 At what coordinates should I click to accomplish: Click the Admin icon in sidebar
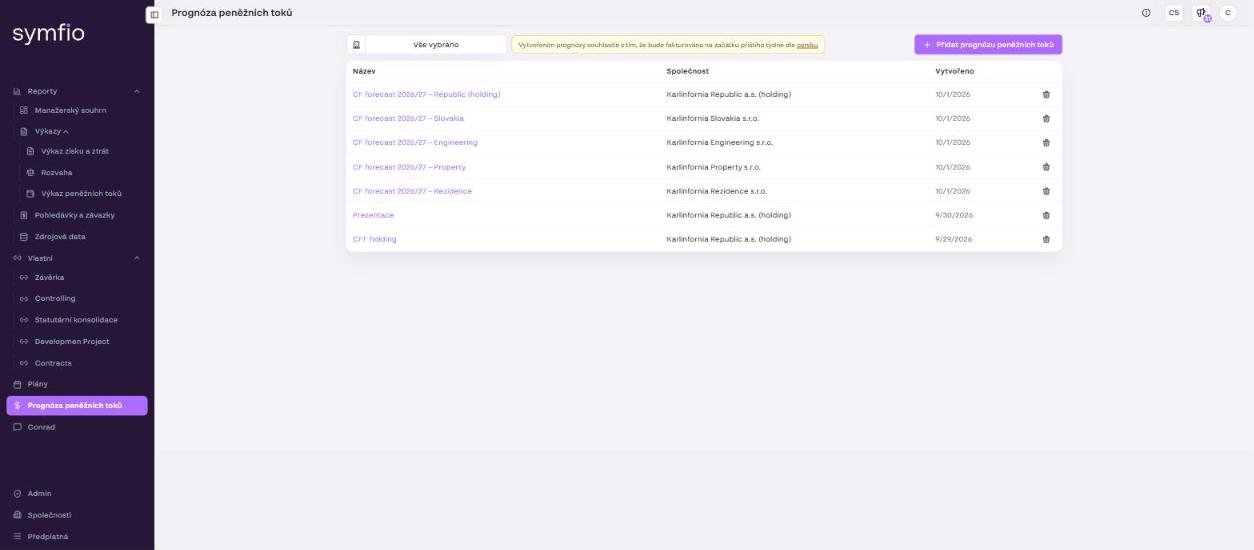pyautogui.click(x=17, y=494)
